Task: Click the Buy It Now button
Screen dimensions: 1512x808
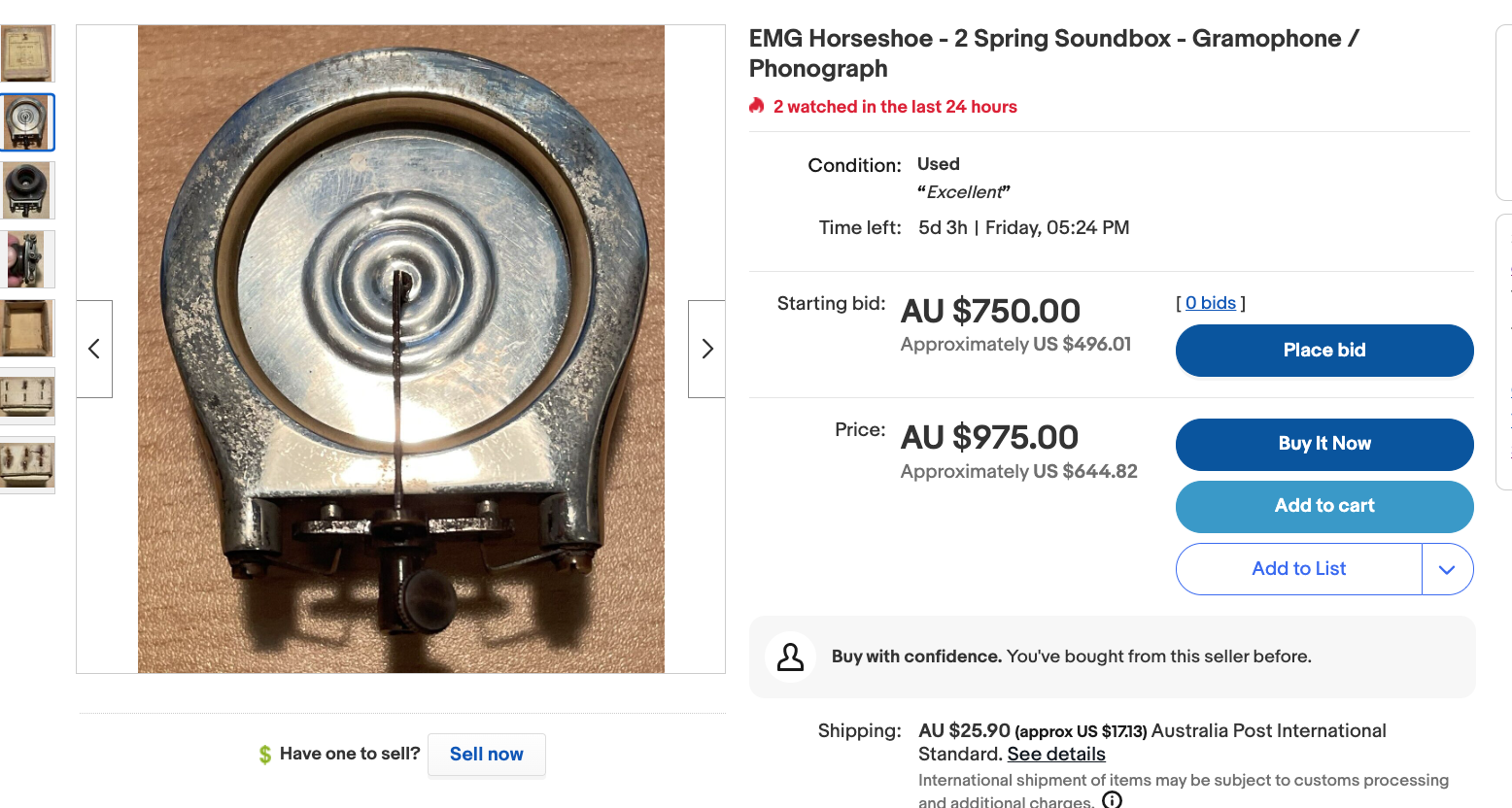Action: [x=1323, y=444]
